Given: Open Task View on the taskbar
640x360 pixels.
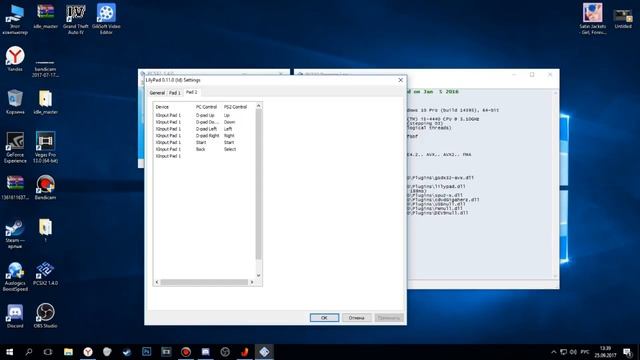Looking at the screenshot, I should pyautogui.click(x=48, y=352).
